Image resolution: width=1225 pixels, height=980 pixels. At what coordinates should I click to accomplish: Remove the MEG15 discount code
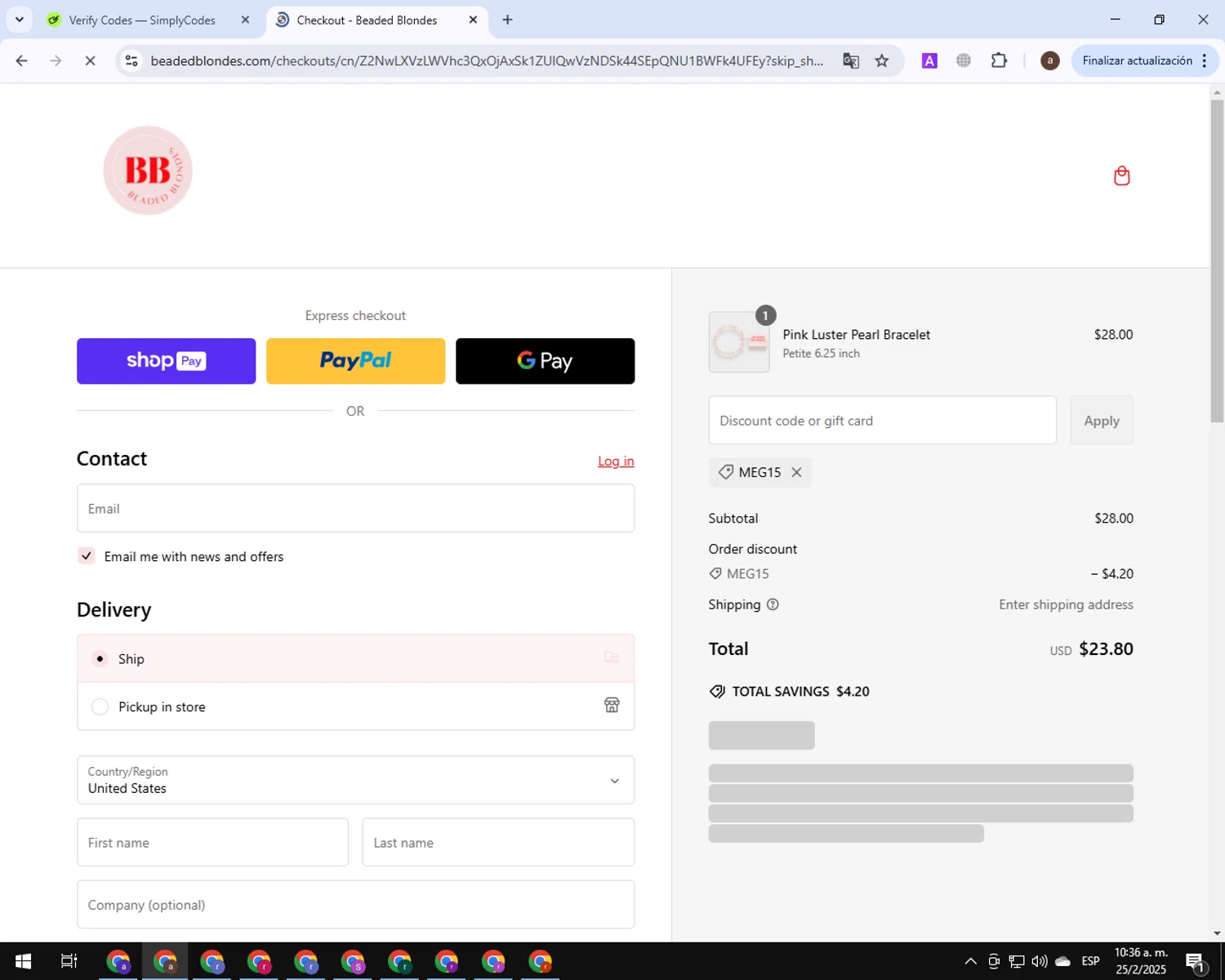pos(796,472)
